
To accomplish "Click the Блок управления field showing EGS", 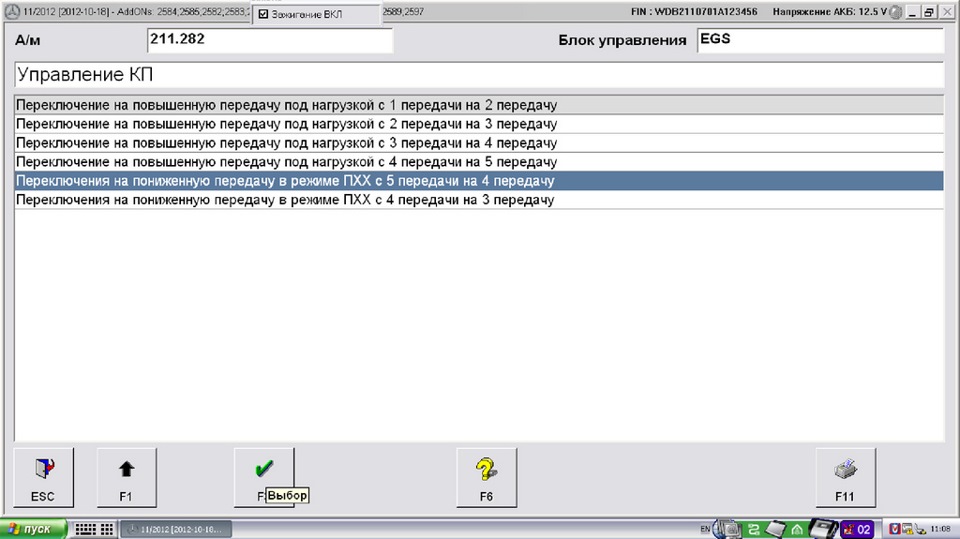I will (x=820, y=40).
